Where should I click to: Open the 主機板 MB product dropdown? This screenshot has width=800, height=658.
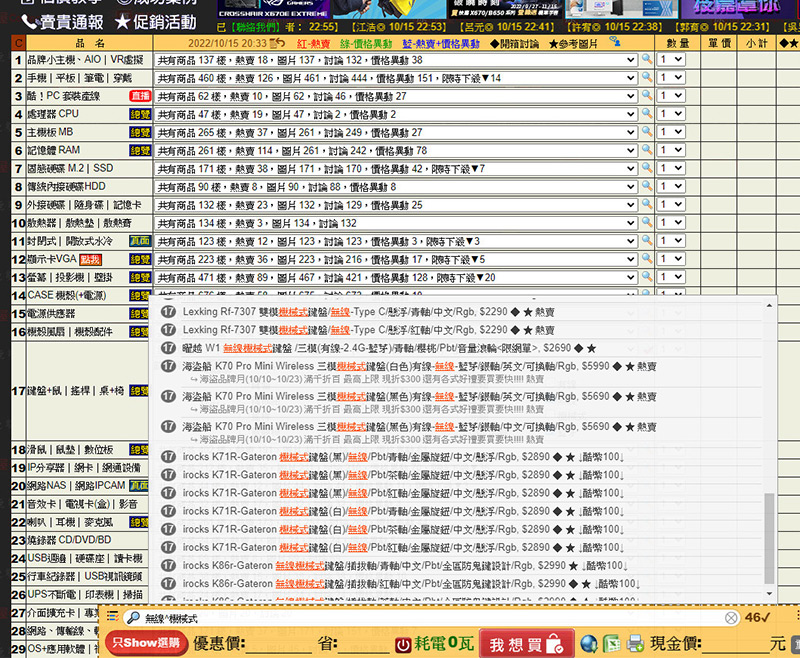click(396, 133)
